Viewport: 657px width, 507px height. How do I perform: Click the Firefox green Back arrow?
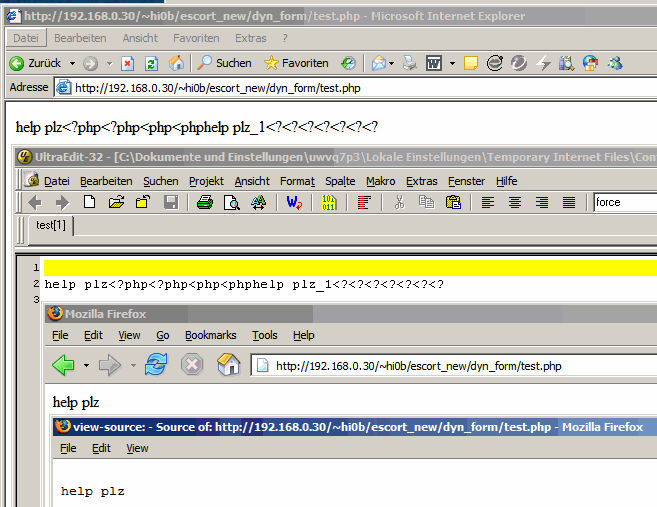pos(63,365)
